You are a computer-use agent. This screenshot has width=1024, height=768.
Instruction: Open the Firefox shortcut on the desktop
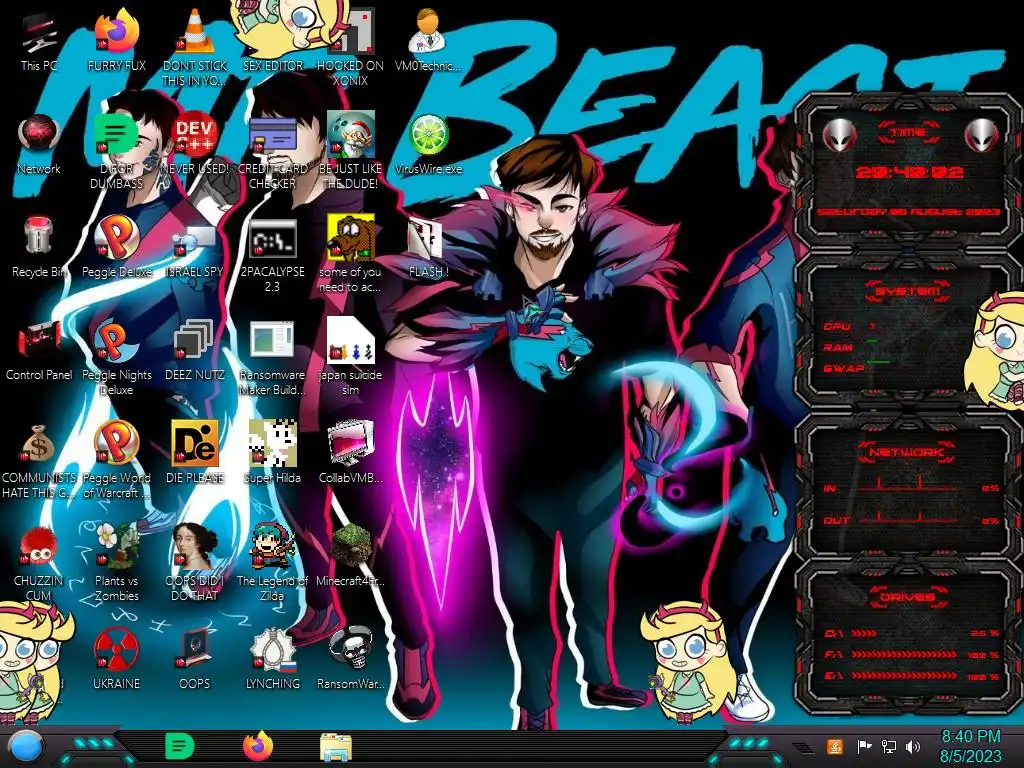[x=116, y=41]
